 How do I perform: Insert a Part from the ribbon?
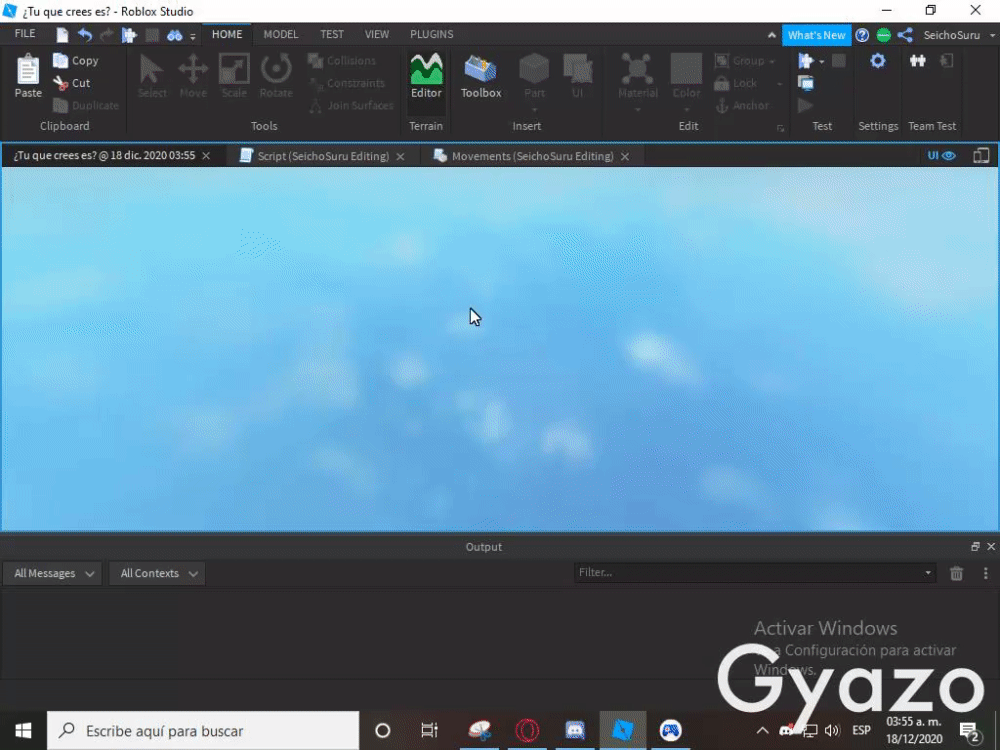click(534, 76)
